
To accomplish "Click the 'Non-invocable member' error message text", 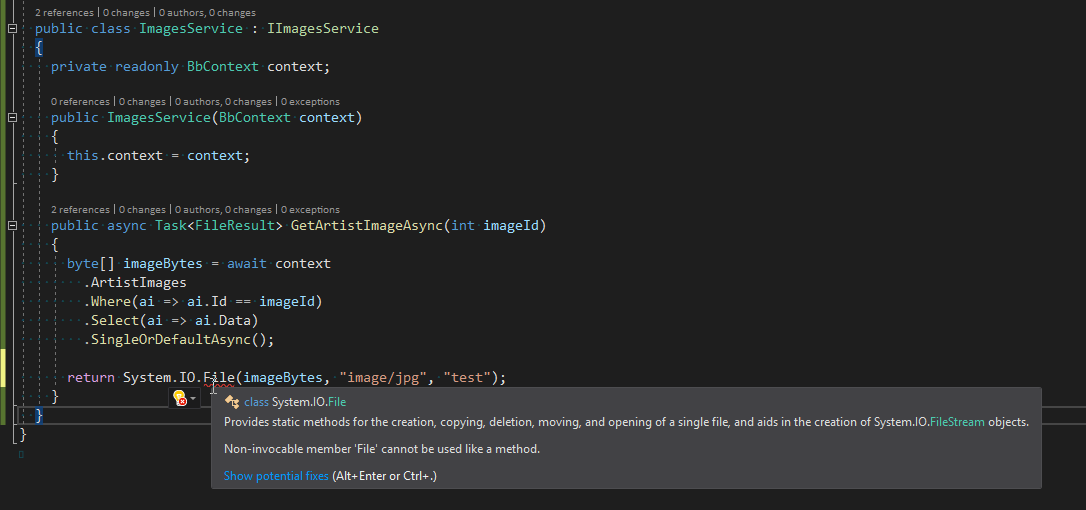I will pos(382,449).
